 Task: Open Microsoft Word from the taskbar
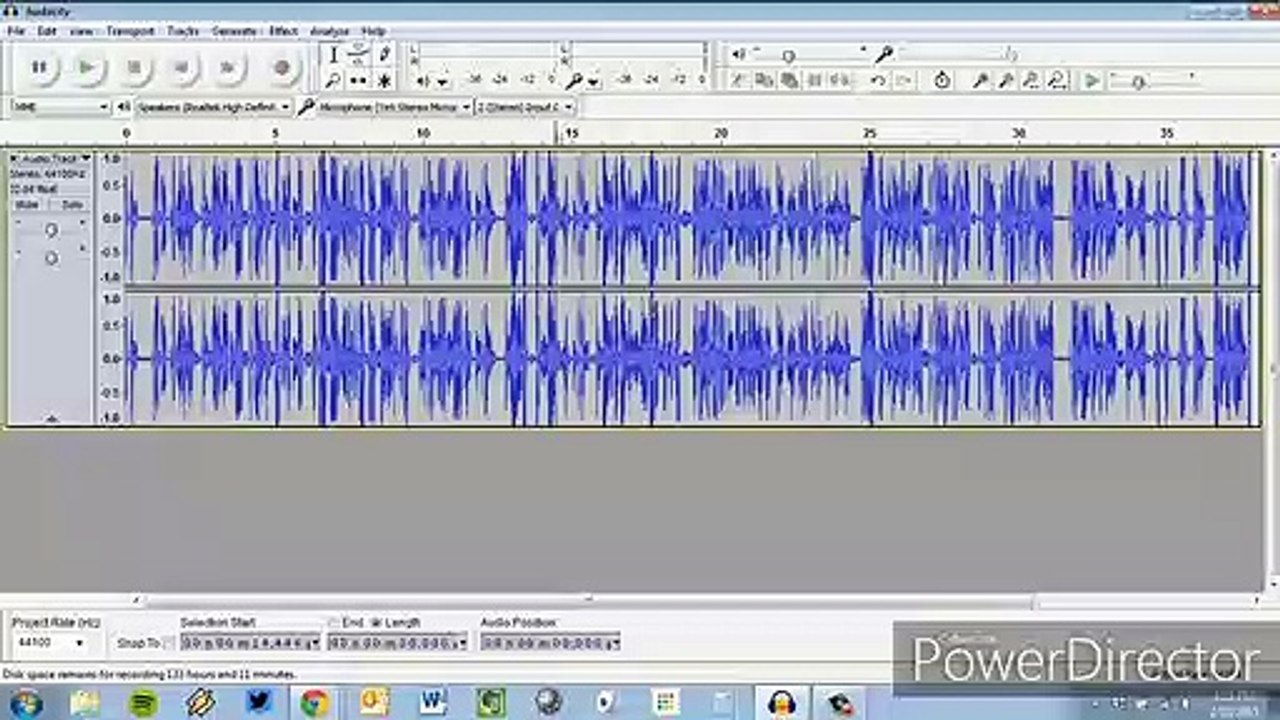pos(432,703)
